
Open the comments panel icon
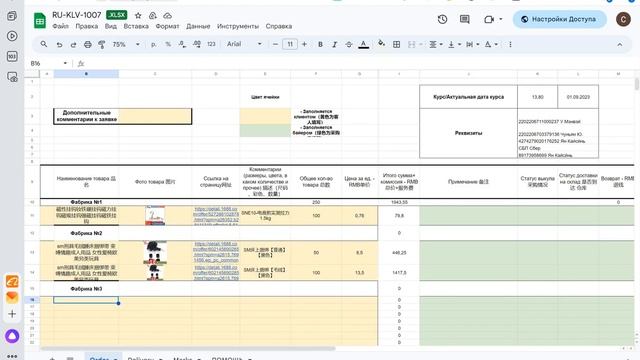pyautogui.click(x=464, y=19)
